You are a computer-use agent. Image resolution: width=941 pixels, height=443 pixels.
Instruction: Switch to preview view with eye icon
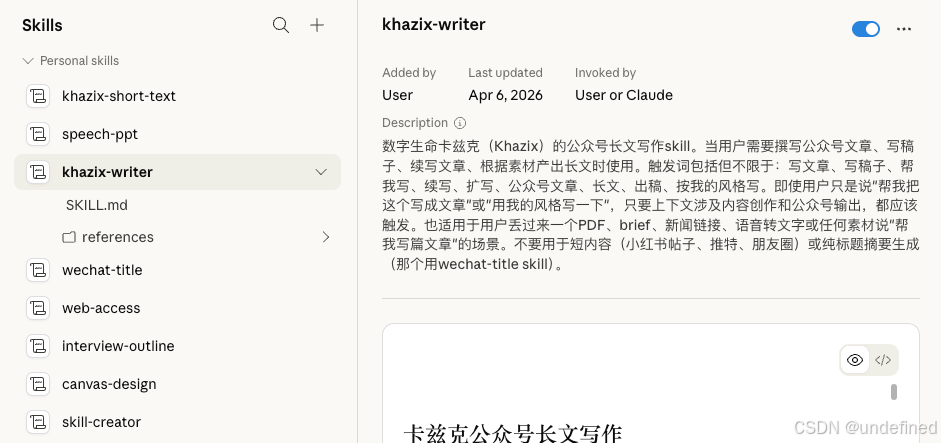855,360
